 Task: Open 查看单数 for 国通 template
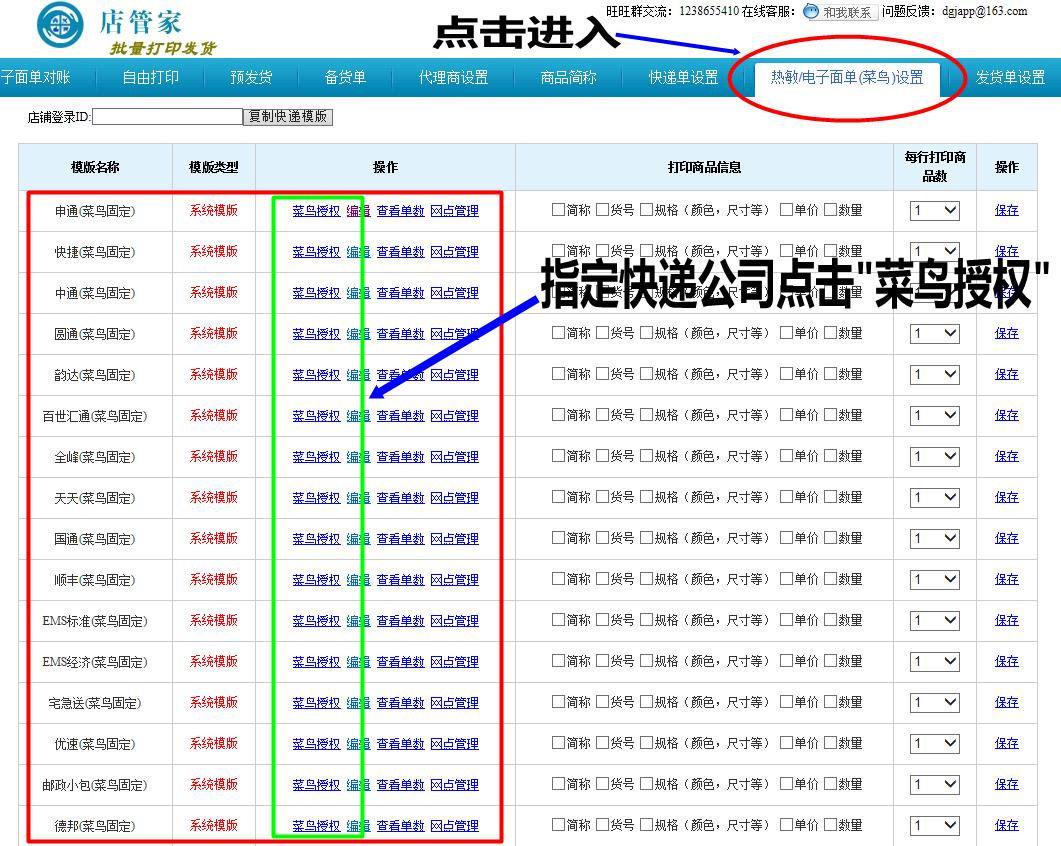(x=400, y=539)
